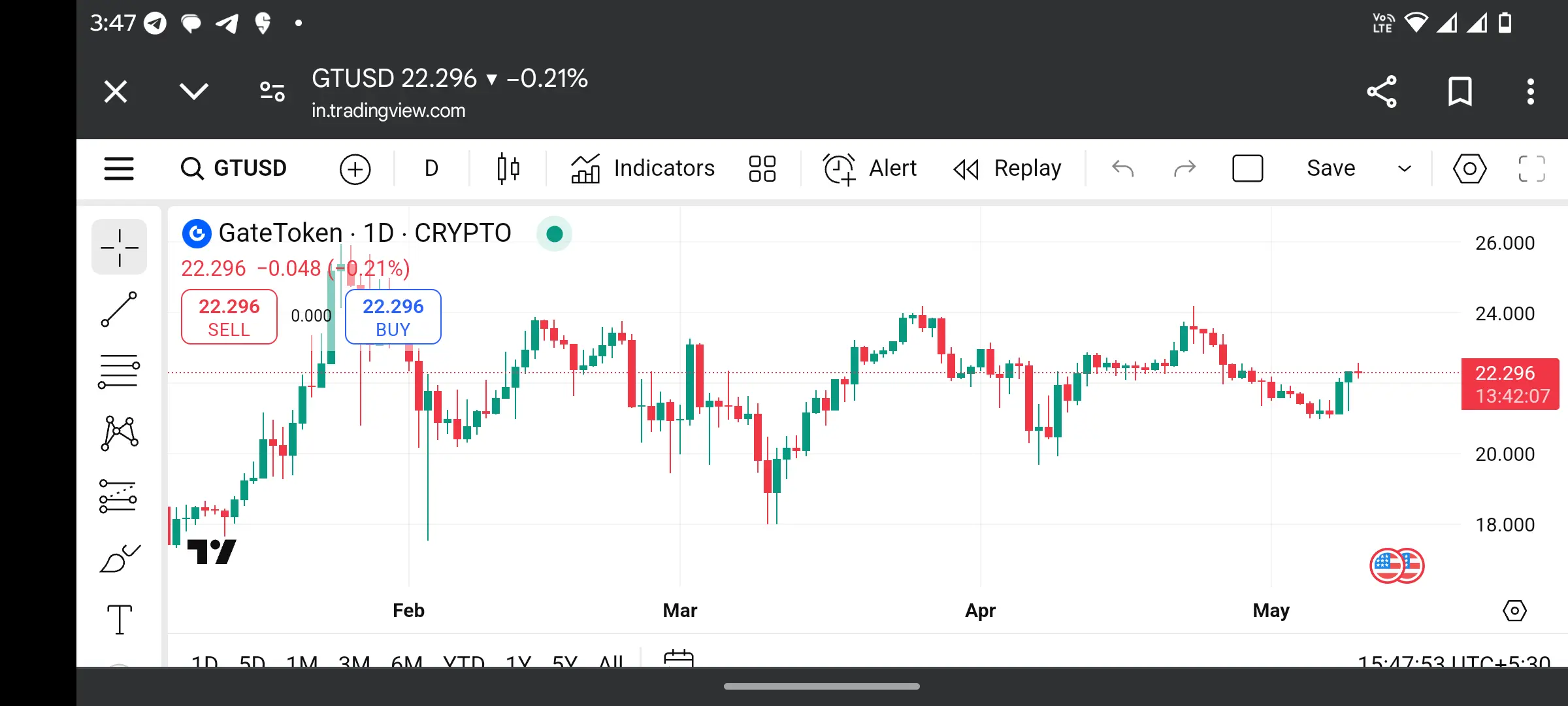The image size is (1568, 706).
Task: Click the 22.296 BUY button
Action: click(393, 317)
